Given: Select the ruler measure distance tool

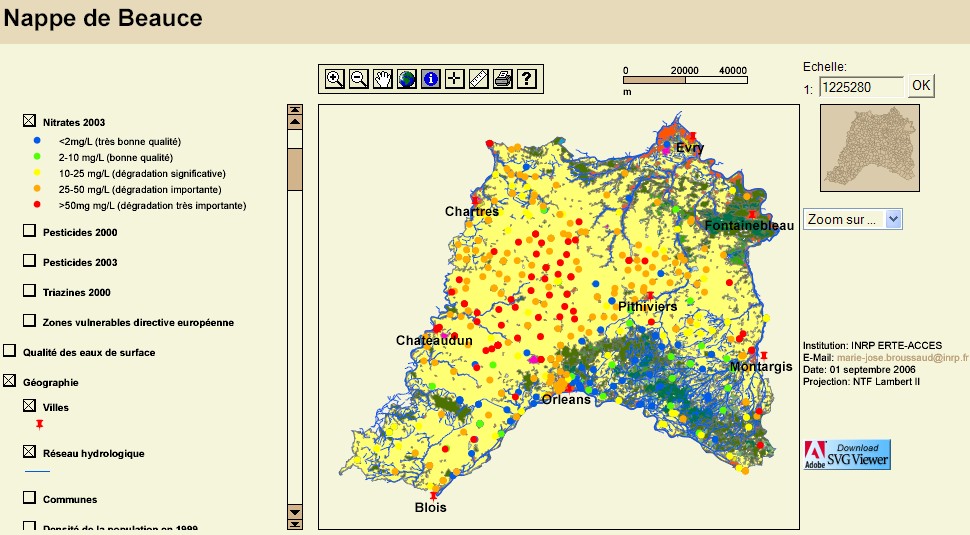Looking at the screenshot, I should pyautogui.click(x=479, y=79).
